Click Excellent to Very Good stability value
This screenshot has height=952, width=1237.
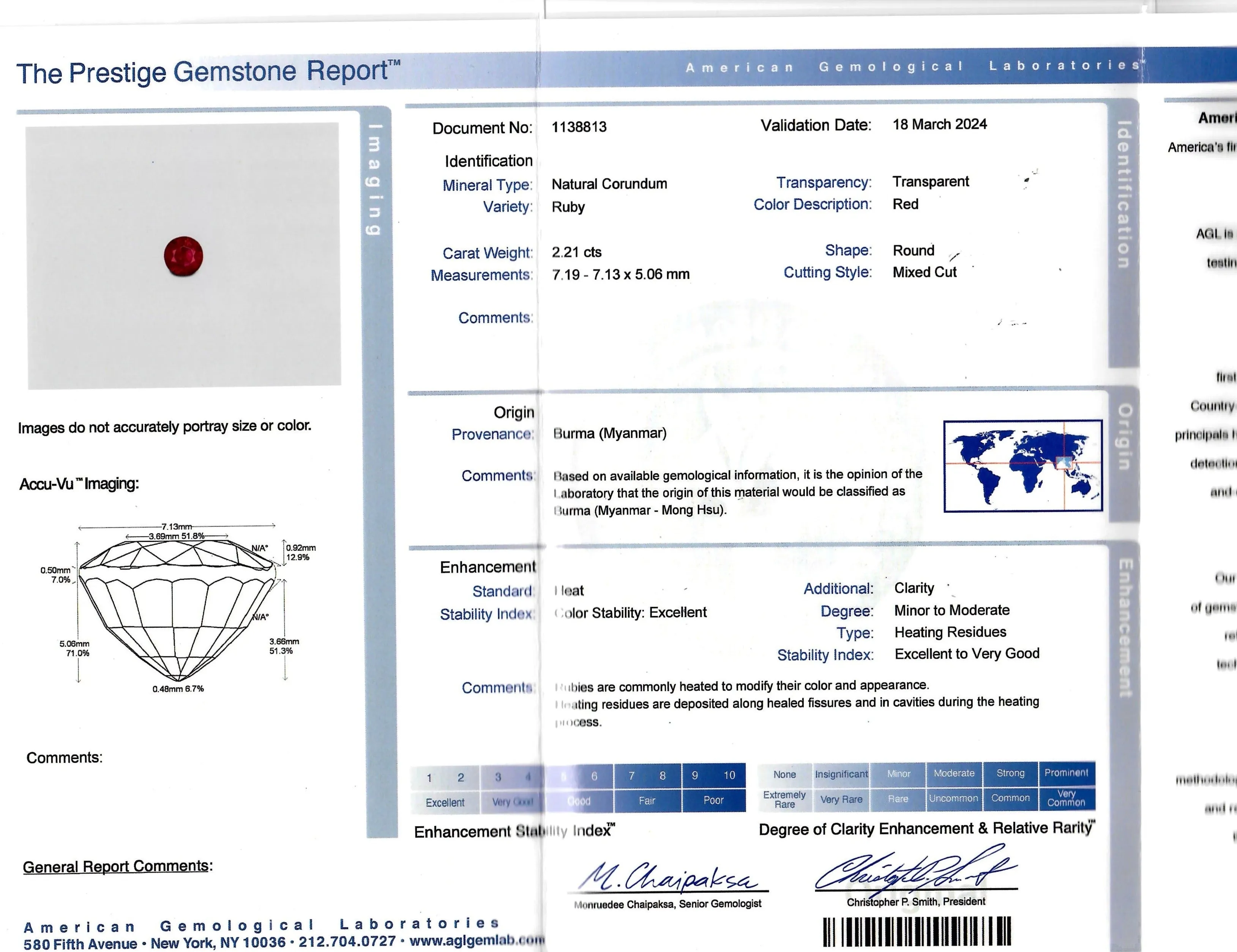967,654
